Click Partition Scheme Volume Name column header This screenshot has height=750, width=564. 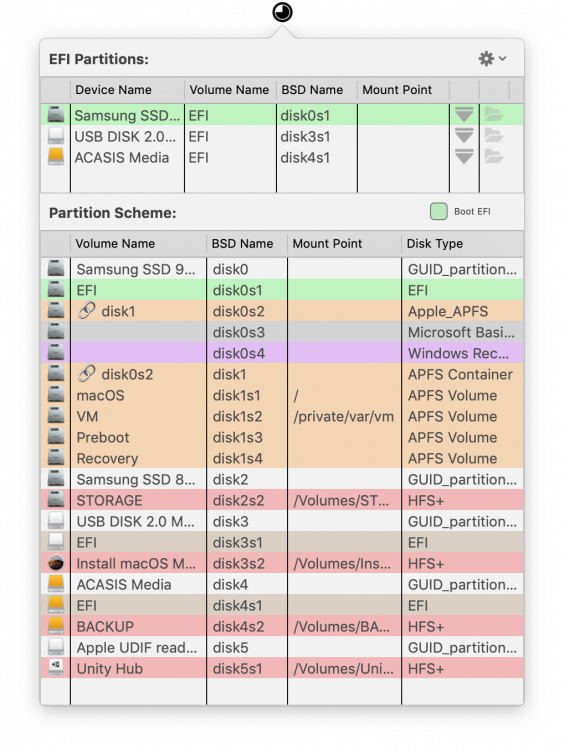pyautogui.click(x=138, y=244)
